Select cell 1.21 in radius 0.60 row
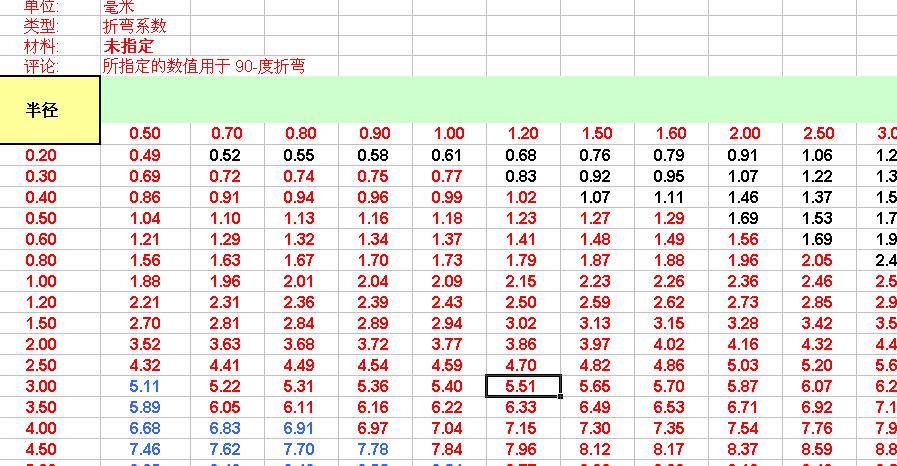Image resolution: width=897 pixels, height=466 pixels. [145, 239]
